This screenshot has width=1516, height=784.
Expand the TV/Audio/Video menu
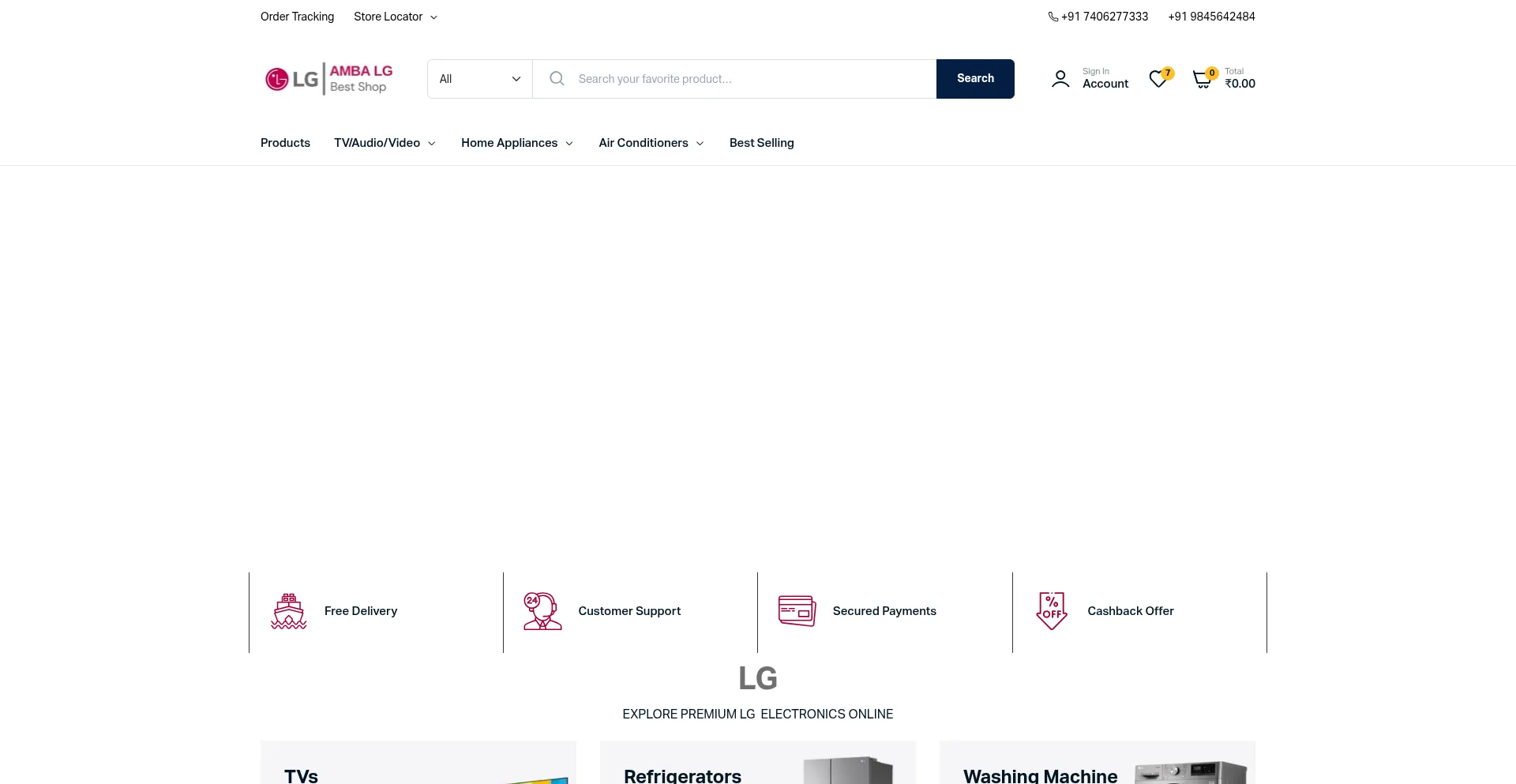coord(385,143)
